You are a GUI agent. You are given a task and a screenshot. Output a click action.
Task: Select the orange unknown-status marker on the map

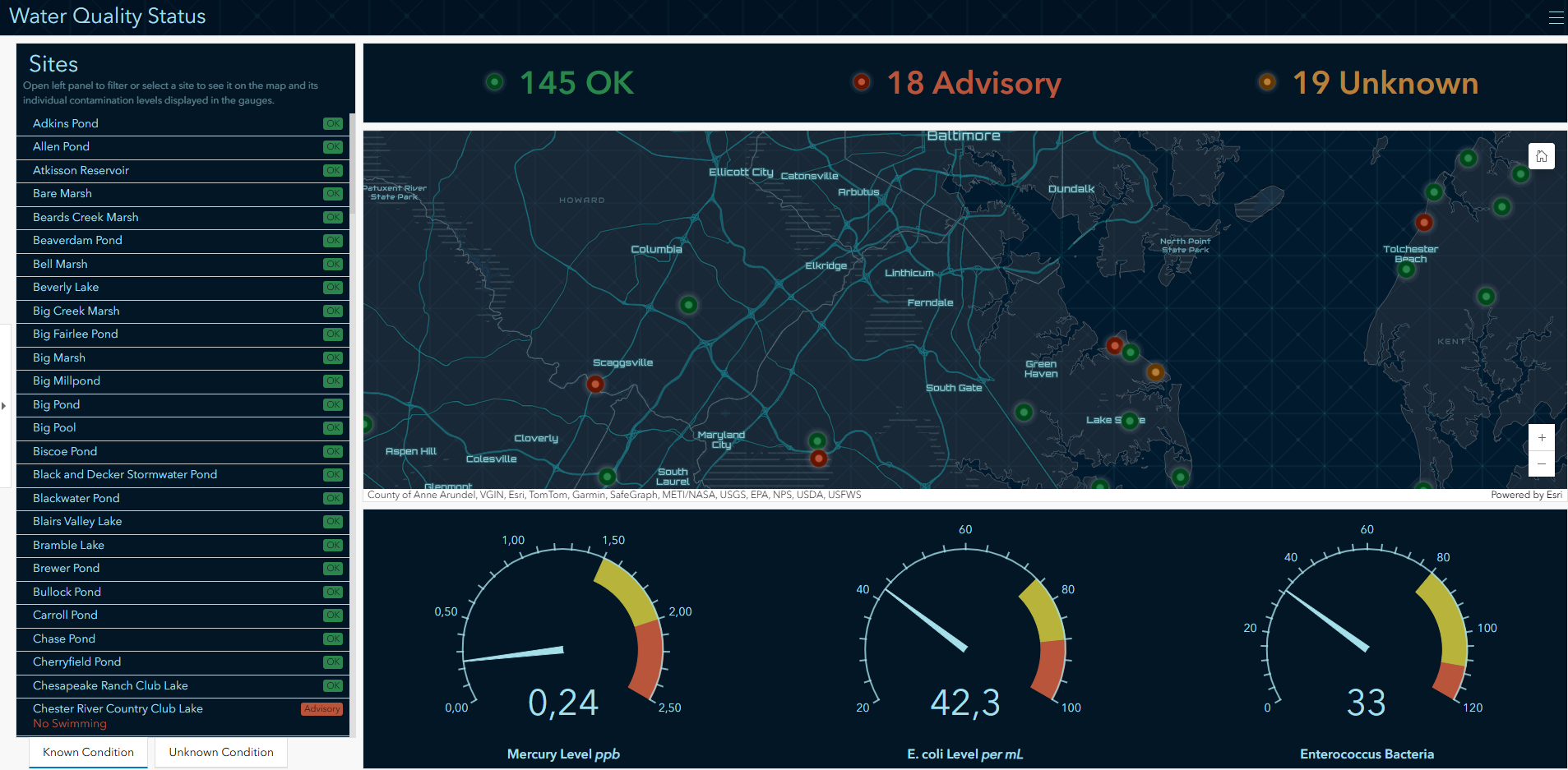(x=1155, y=372)
